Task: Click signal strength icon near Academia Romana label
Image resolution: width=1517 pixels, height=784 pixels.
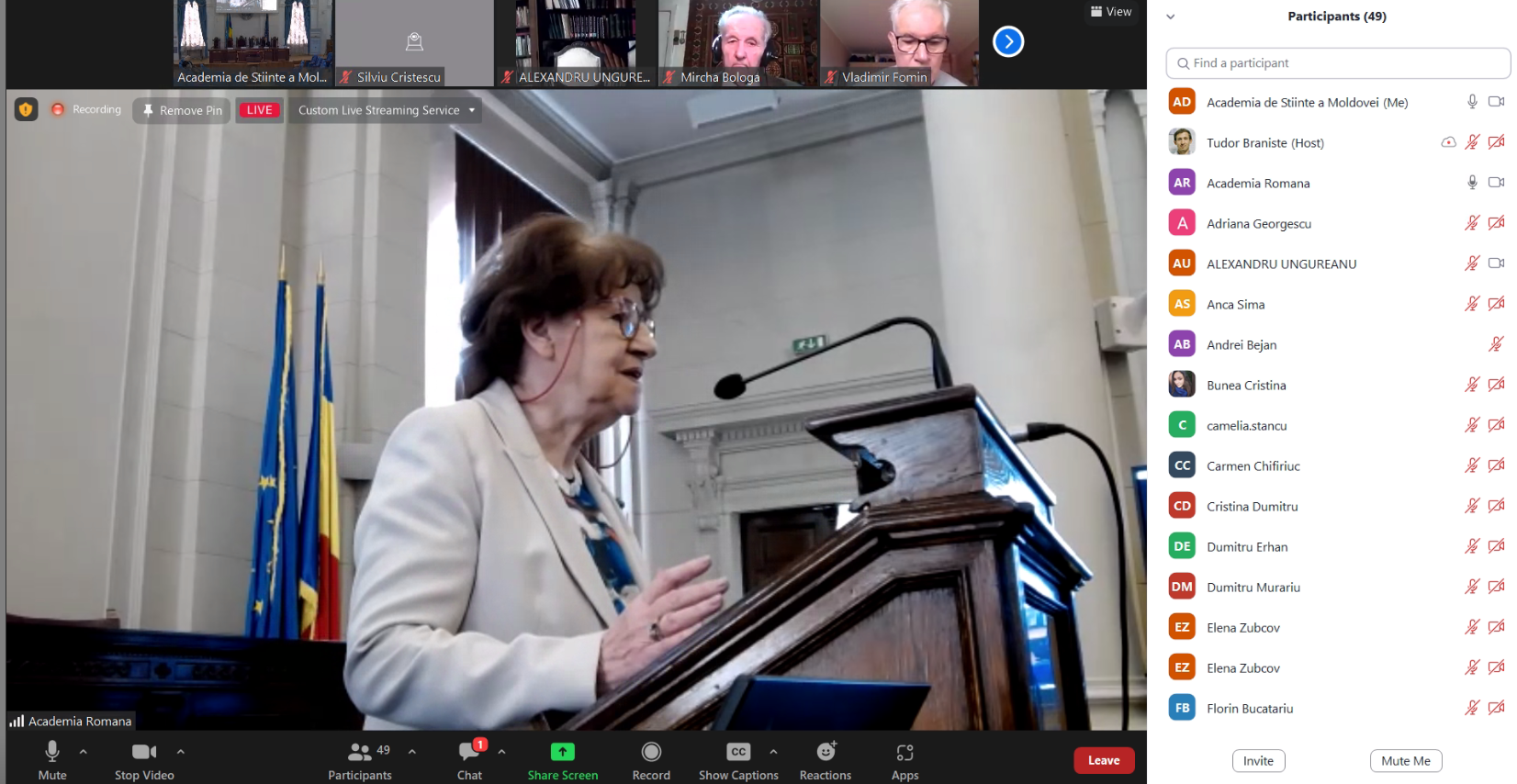Action: (x=17, y=722)
